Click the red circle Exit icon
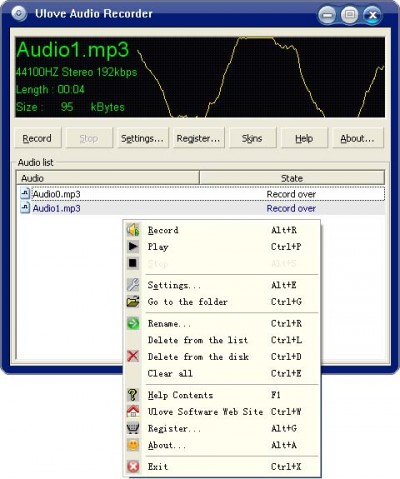The width and height of the screenshot is (400, 479). click(133, 466)
